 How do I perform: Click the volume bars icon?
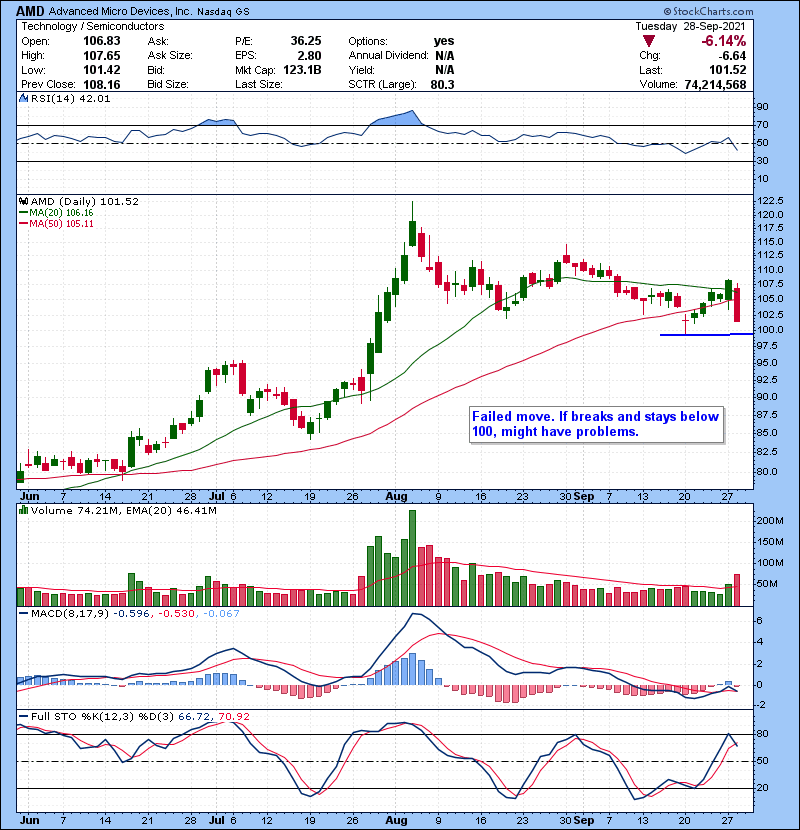(x=23, y=510)
